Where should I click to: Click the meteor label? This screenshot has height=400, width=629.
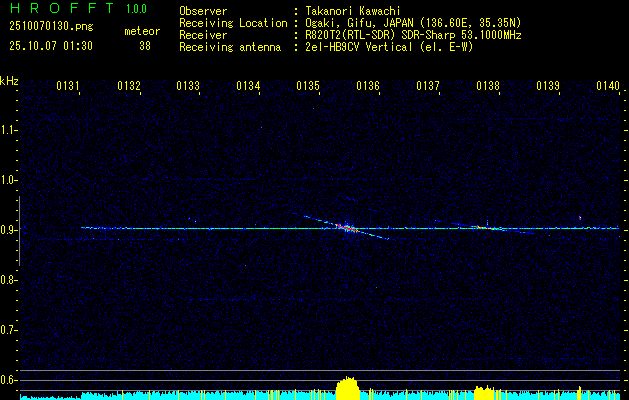[x=142, y=31]
